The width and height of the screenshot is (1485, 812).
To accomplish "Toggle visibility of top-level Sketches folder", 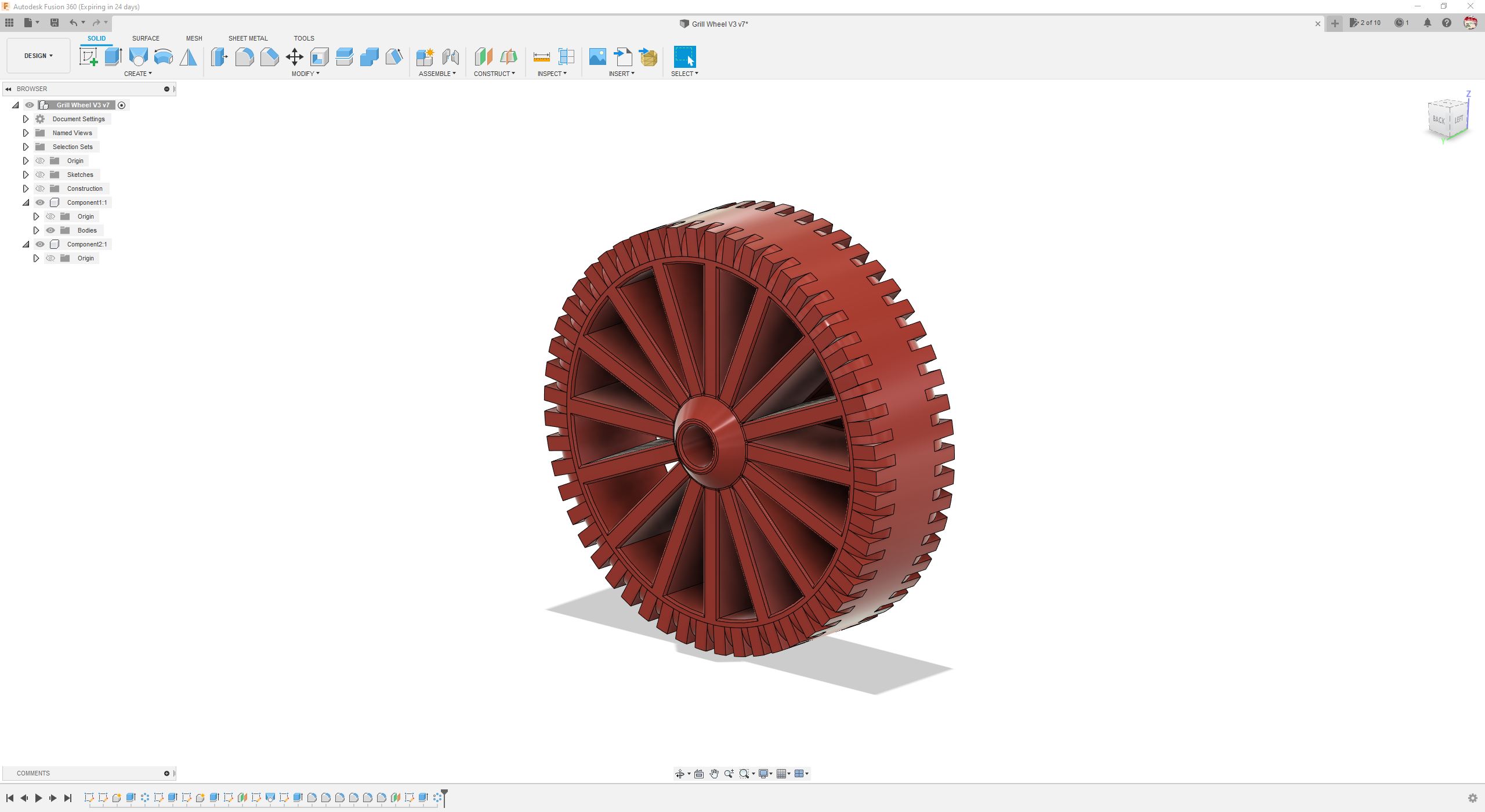I will click(x=40, y=175).
